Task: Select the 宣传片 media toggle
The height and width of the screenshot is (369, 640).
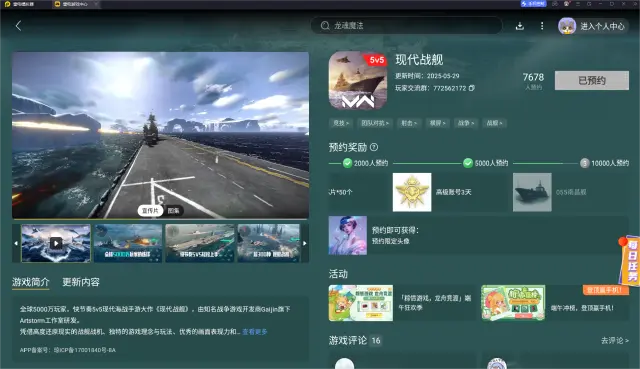Action: click(x=150, y=211)
